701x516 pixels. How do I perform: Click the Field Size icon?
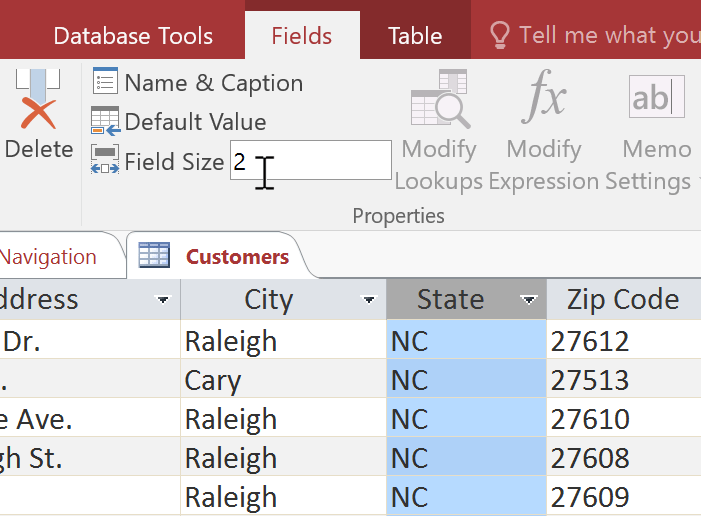[x=105, y=160]
